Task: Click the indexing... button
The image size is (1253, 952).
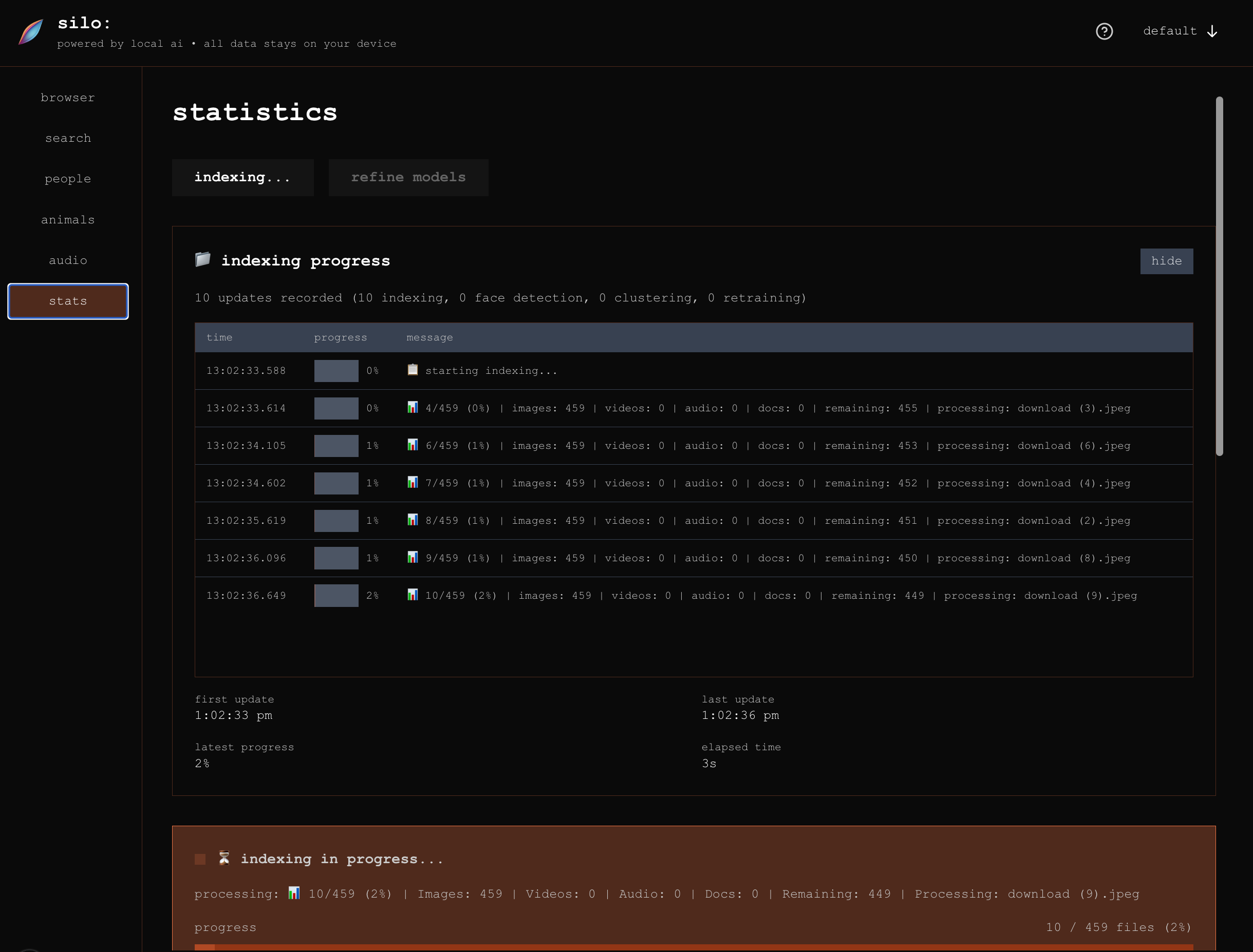Action: pos(242,177)
